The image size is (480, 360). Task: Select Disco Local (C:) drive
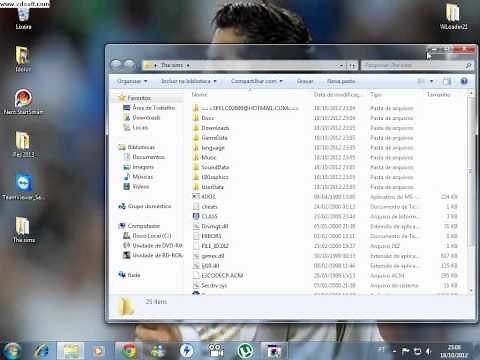[147, 236]
